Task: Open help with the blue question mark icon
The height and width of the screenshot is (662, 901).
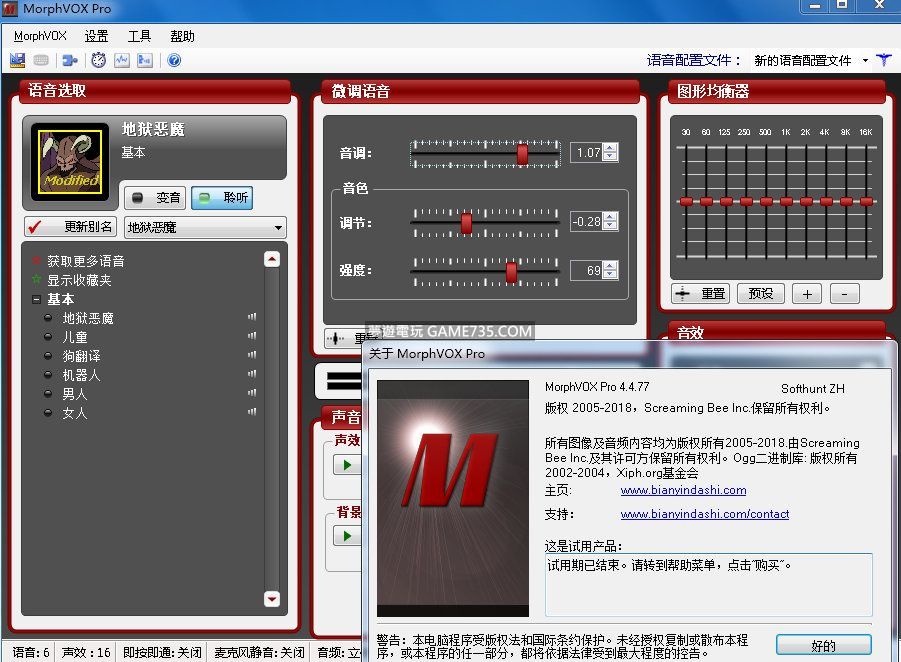Action: tap(174, 60)
